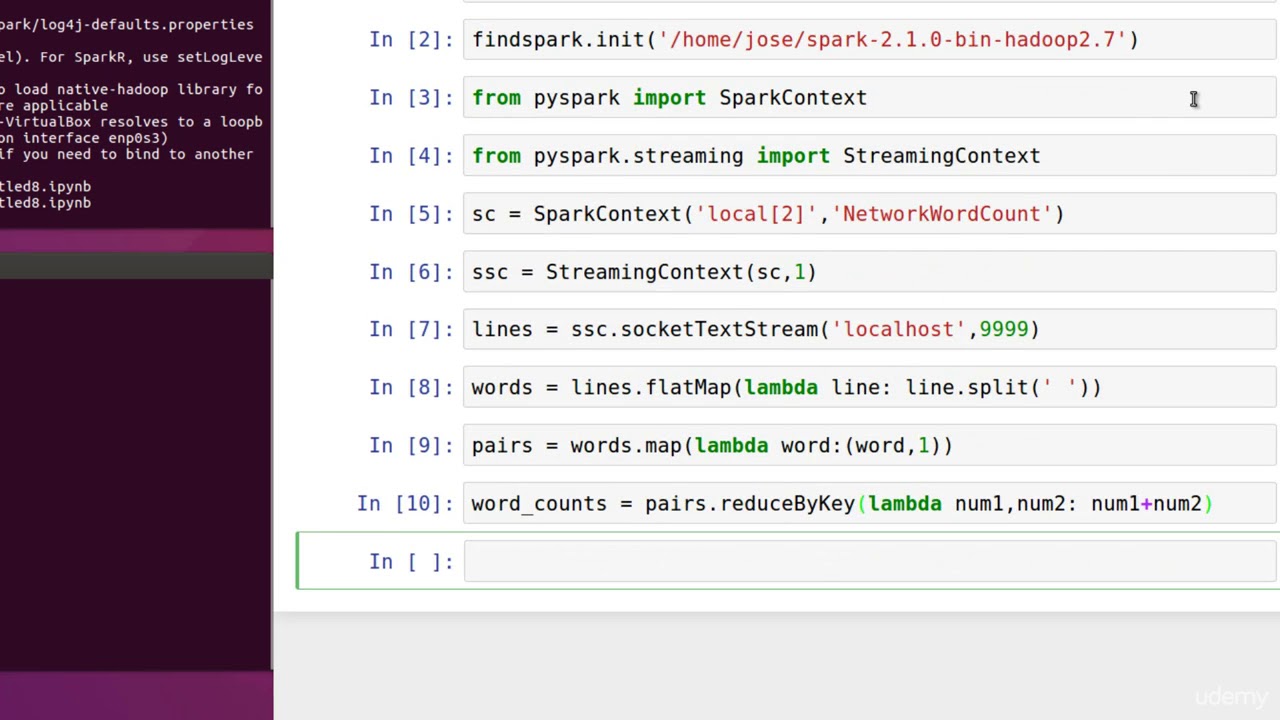Click cell In [8] with flatMap lambda

870,387
